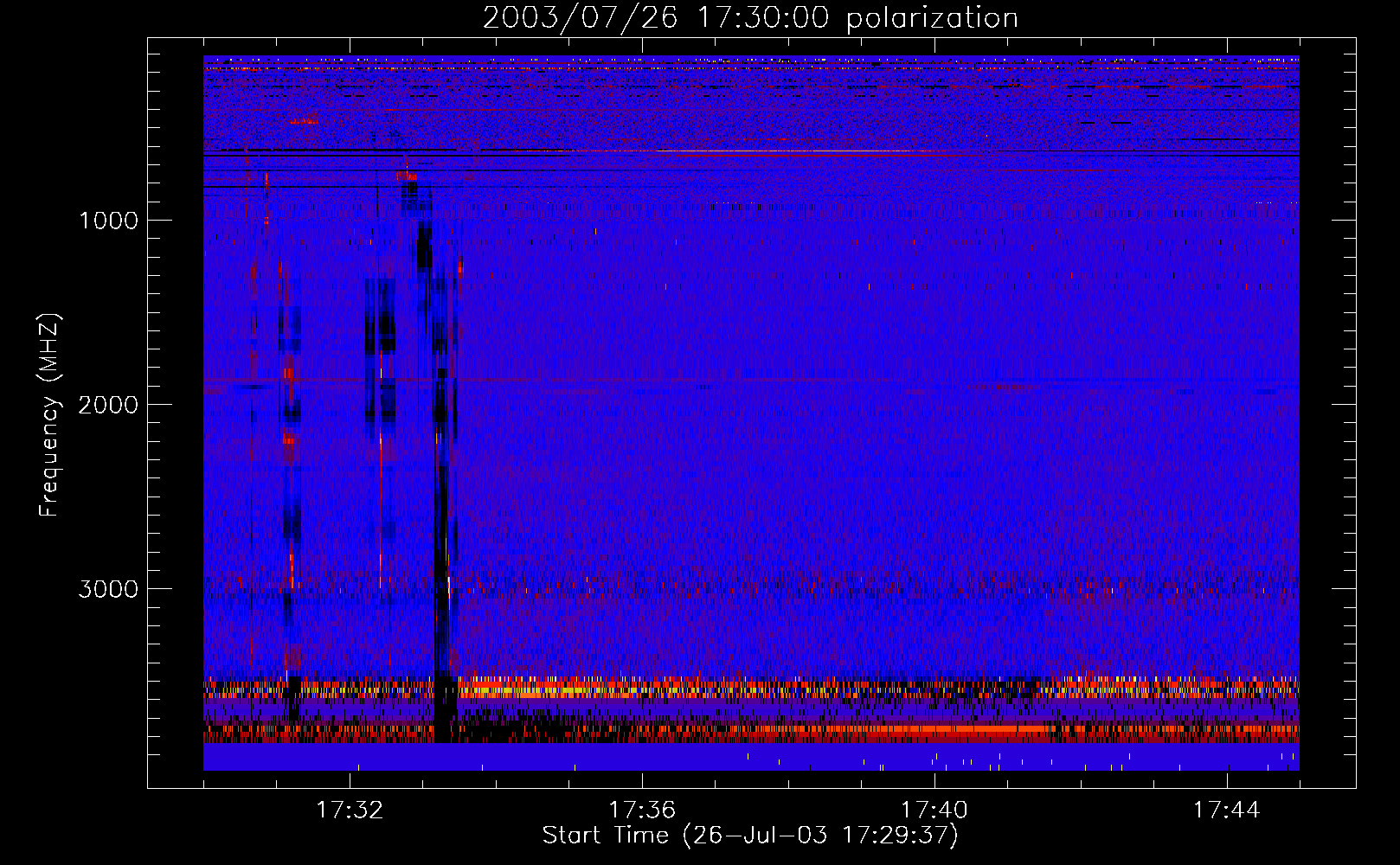Viewport: 1400px width, 865px height.
Task: Click the 17:36 time tick label
Action: [x=642, y=811]
